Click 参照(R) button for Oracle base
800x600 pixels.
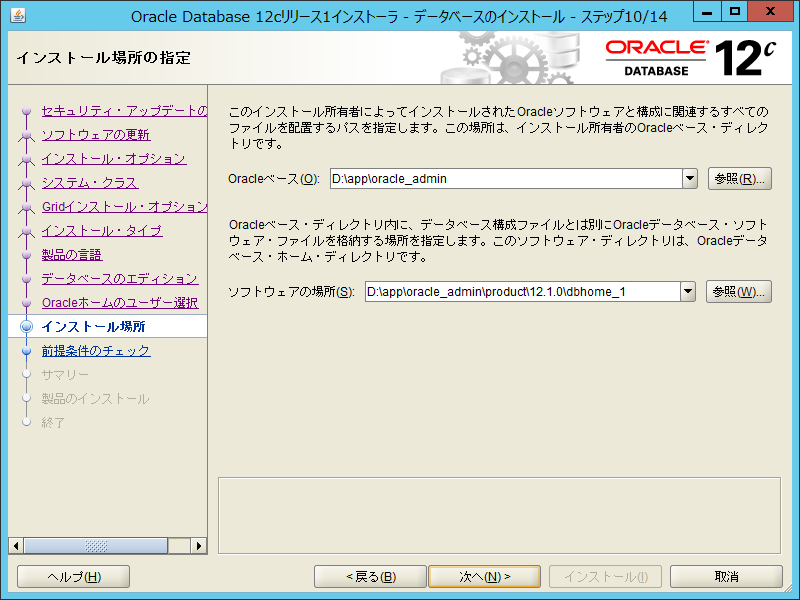(740, 179)
